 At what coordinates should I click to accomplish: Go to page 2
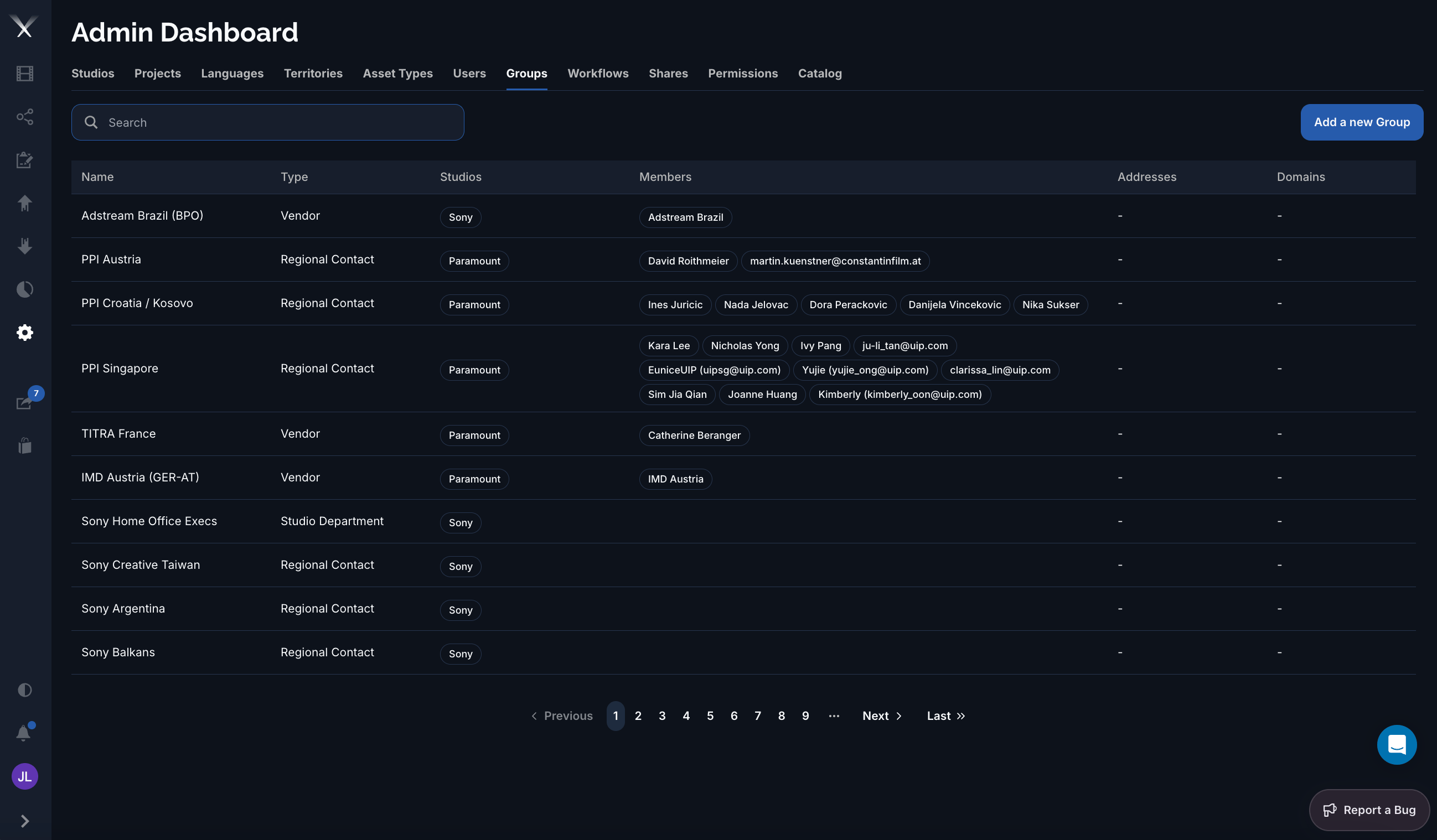[x=638, y=715]
